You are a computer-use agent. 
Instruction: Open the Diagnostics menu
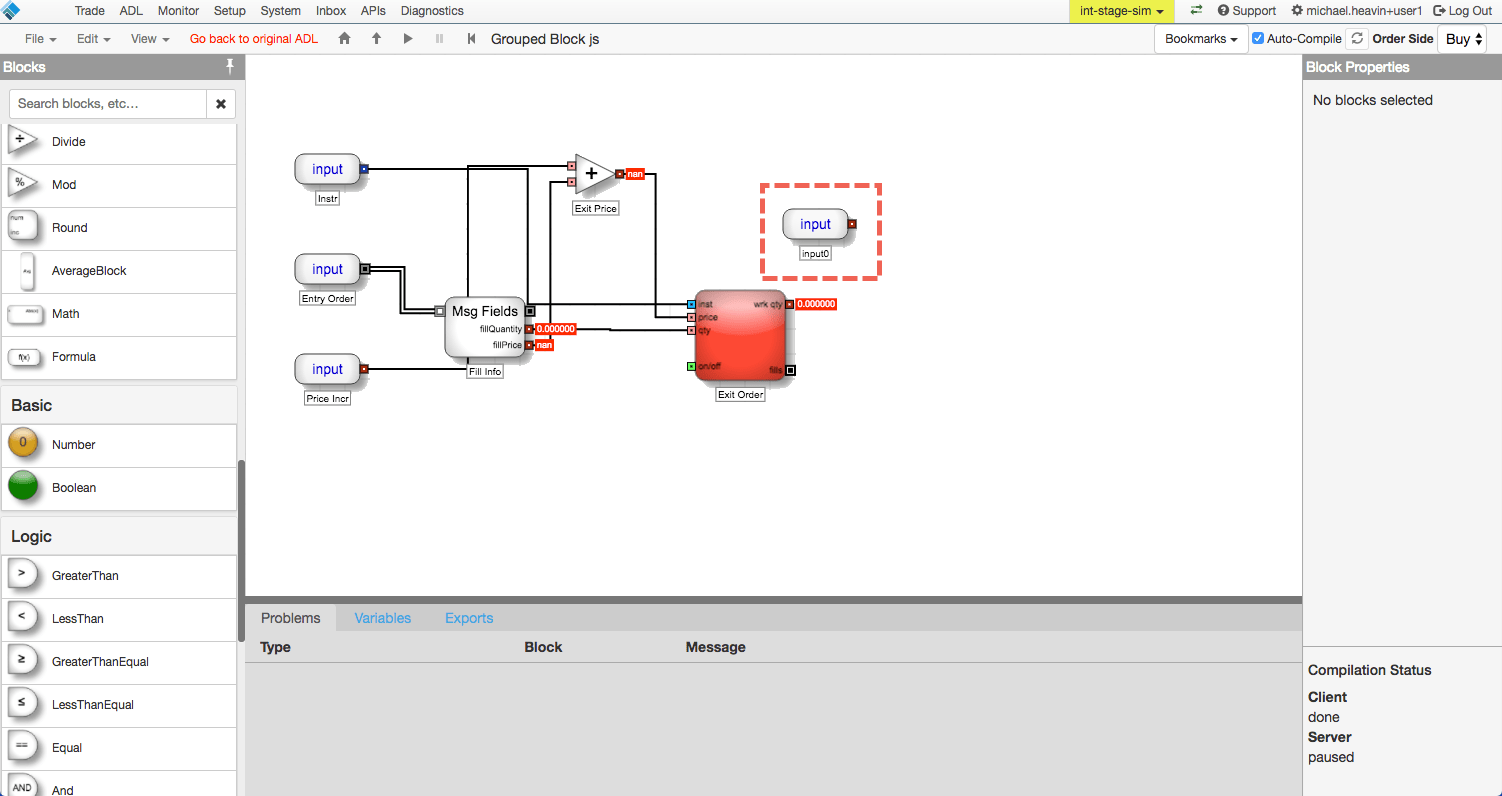432,11
